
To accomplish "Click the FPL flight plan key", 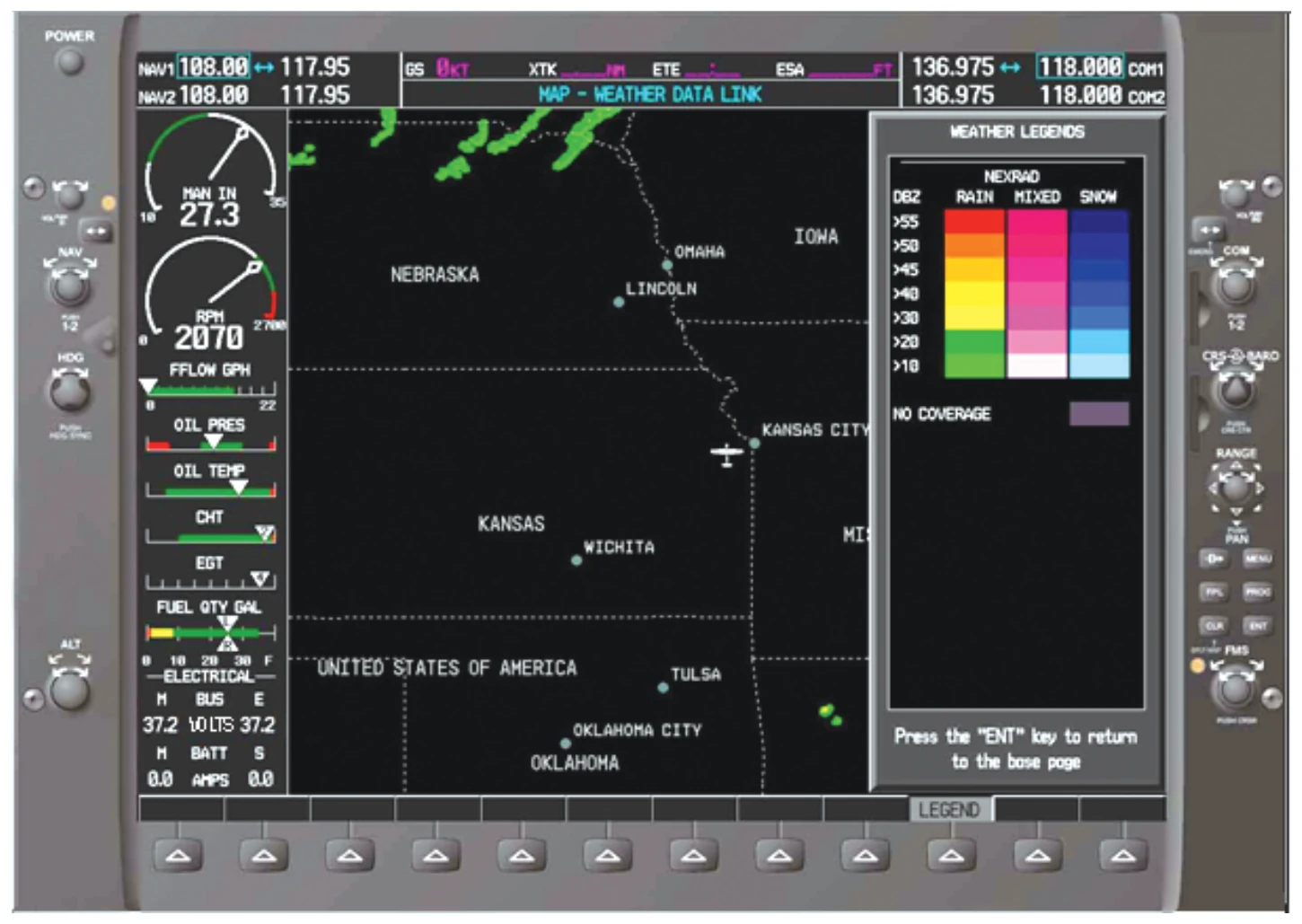I will (x=1214, y=592).
